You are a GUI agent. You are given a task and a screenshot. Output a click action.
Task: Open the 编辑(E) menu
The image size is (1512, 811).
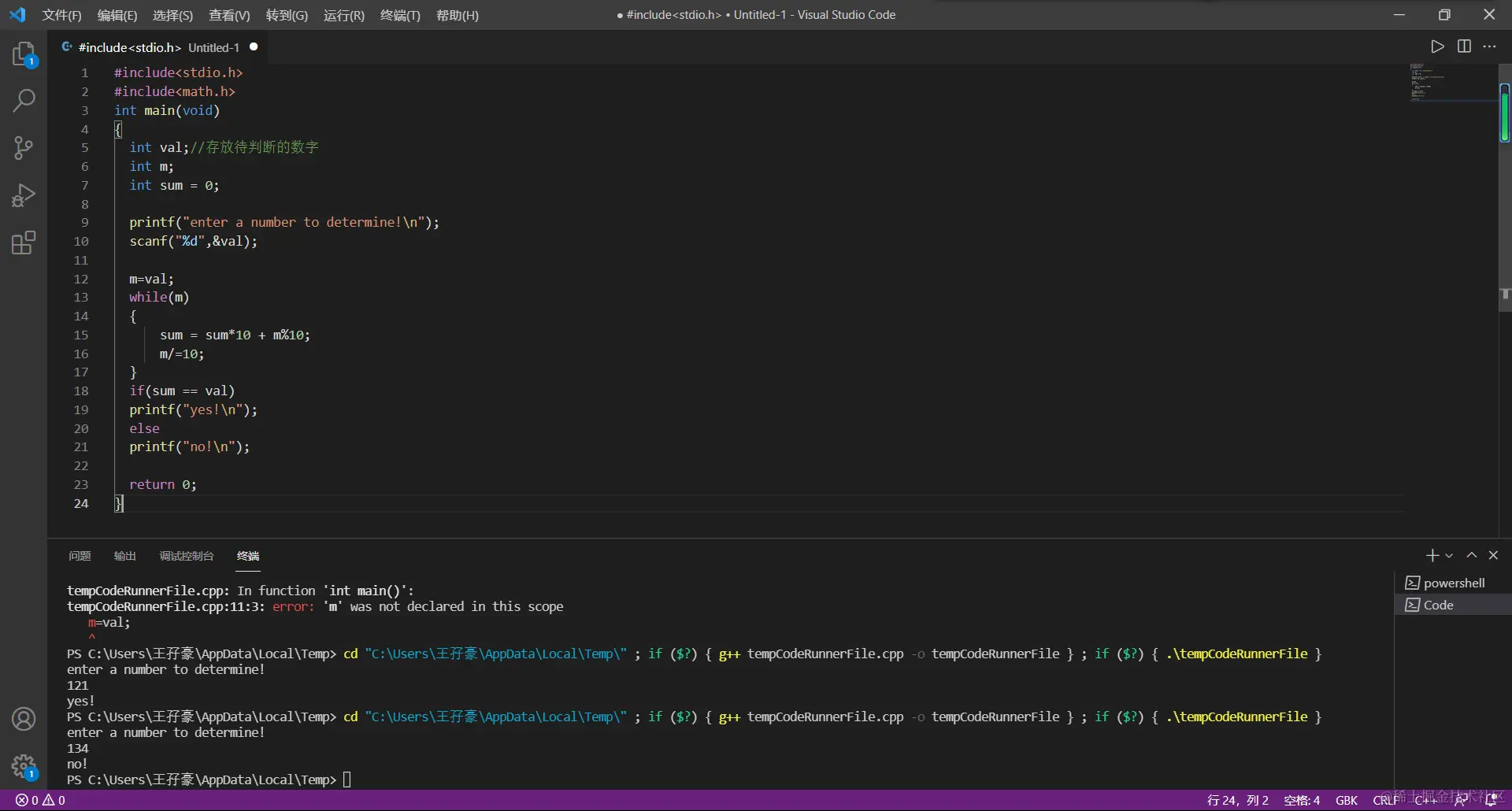(x=117, y=15)
